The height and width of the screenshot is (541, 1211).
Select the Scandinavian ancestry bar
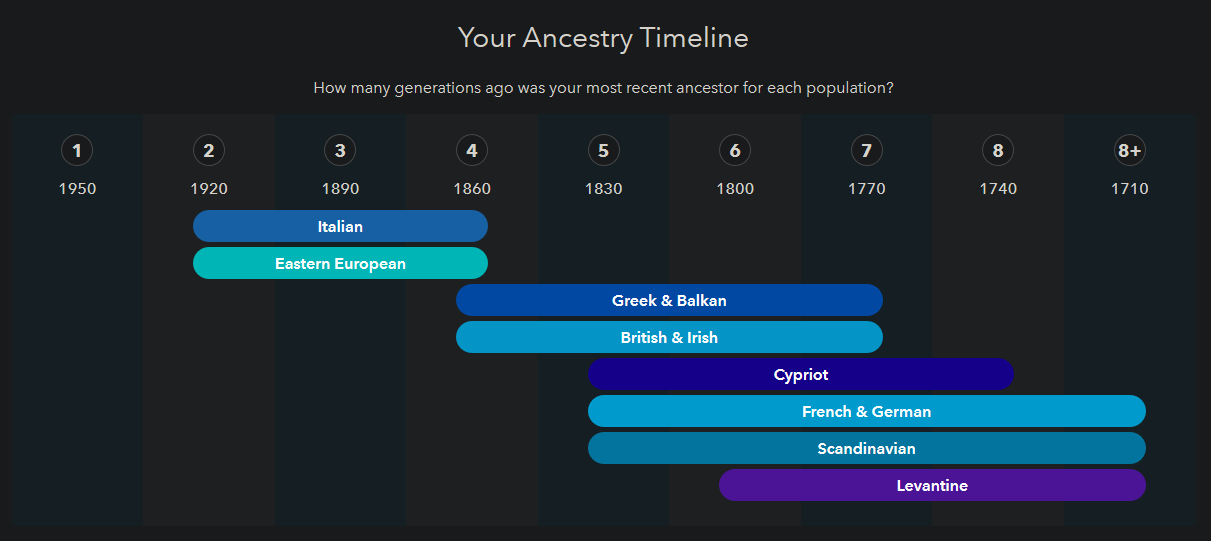click(x=866, y=448)
